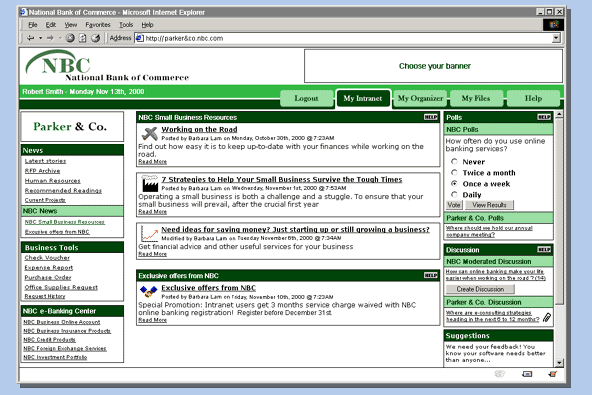Switch to the My Files tab
The width and height of the screenshot is (592, 395).
coord(476,99)
